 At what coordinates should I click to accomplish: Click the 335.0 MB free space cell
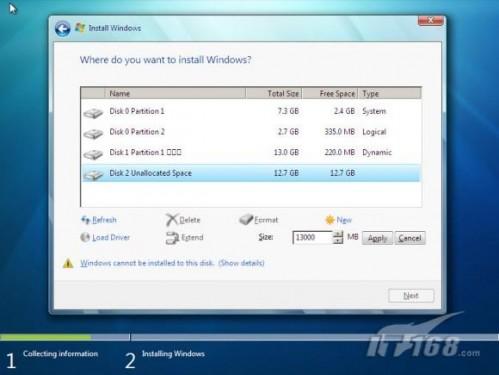[x=340, y=132]
